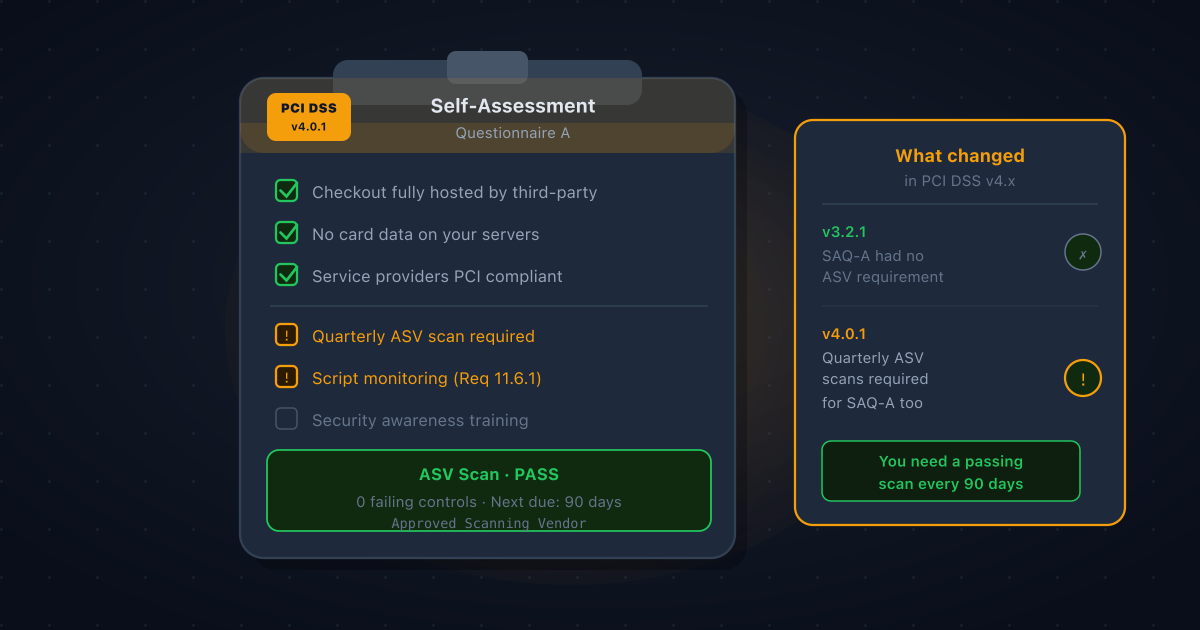Click Approved Scanning Vendor caption
This screenshot has height=630, width=1200.
click(x=489, y=523)
